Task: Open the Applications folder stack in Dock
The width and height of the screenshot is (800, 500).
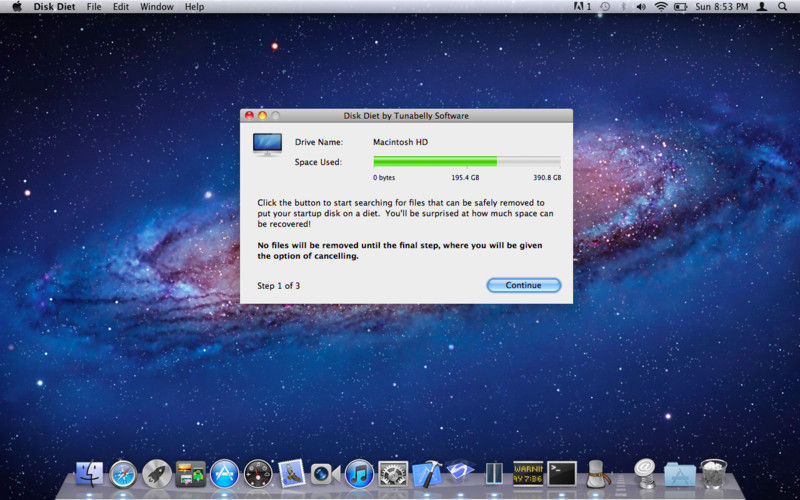Action: [x=680, y=475]
